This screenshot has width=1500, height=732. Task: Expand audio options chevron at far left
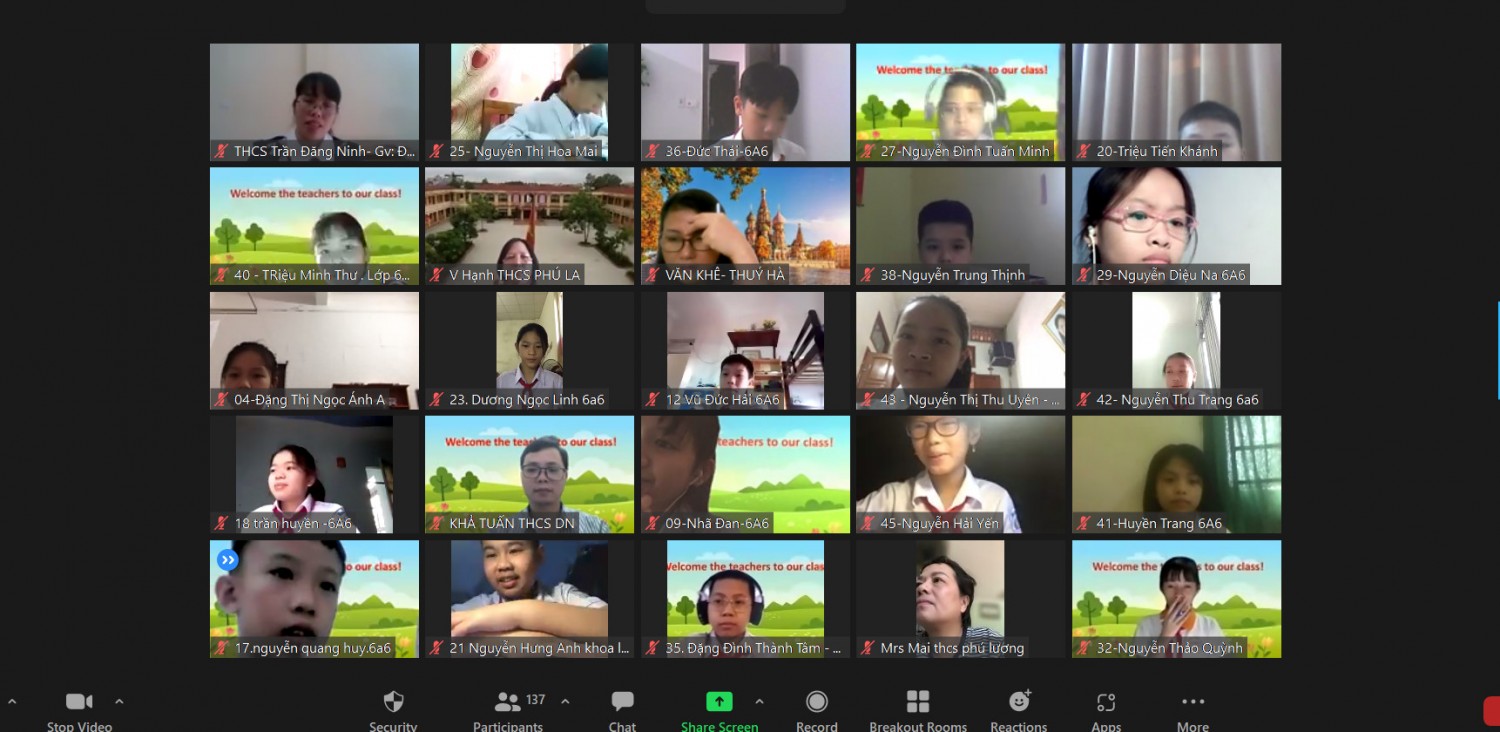tap(12, 701)
